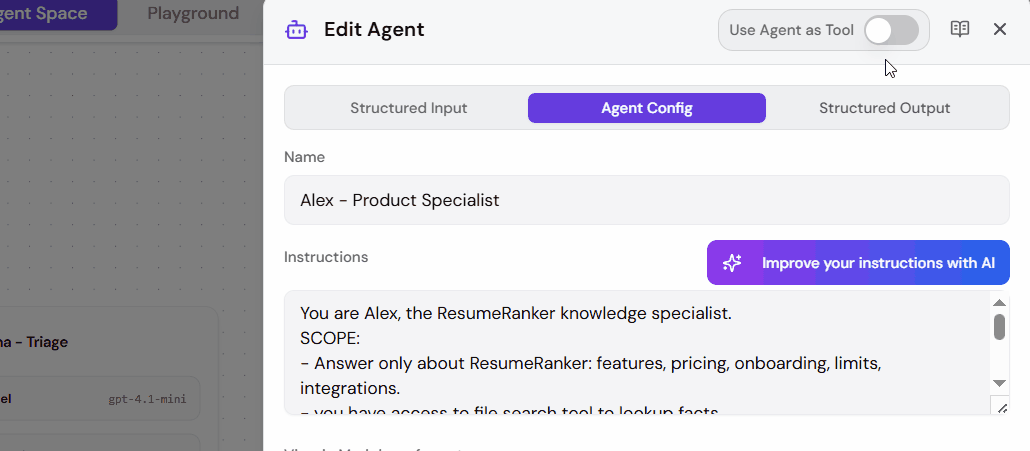The height and width of the screenshot is (451, 1030).
Task: Click the Instructions box resize handle
Action: (x=1001, y=408)
